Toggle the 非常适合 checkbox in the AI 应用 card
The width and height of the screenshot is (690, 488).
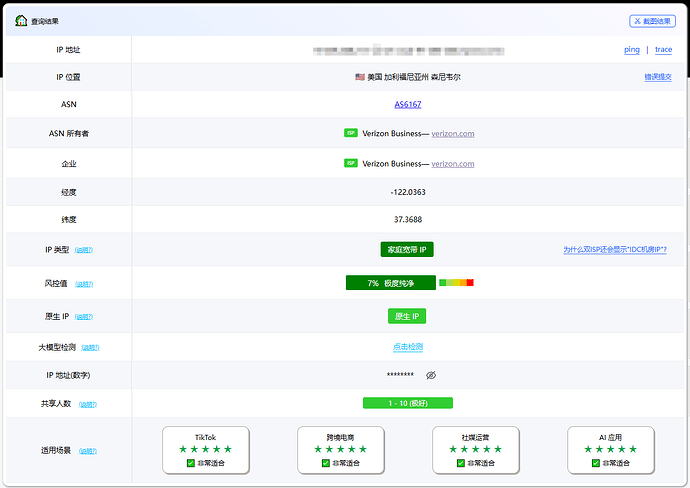point(596,463)
